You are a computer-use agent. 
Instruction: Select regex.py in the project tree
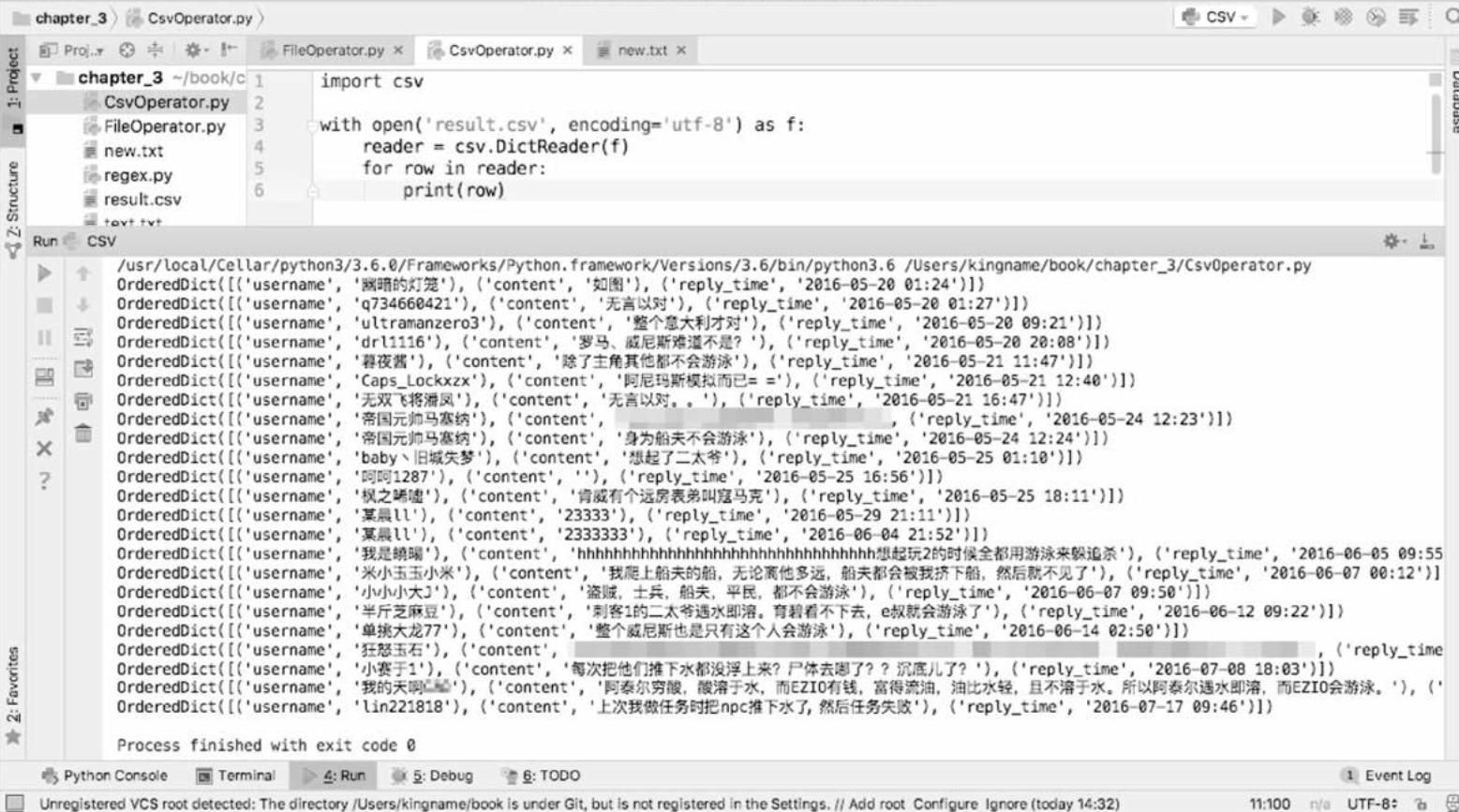(138, 175)
